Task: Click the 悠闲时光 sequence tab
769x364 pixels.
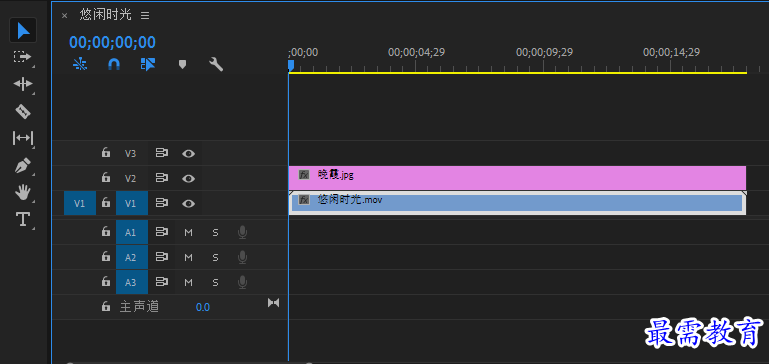Action: 105,15
